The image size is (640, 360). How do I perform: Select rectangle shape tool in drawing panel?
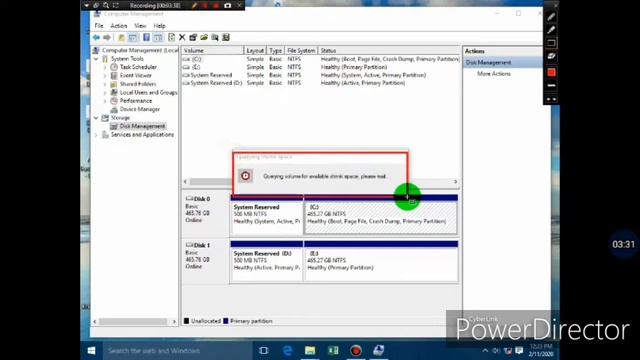click(x=551, y=43)
